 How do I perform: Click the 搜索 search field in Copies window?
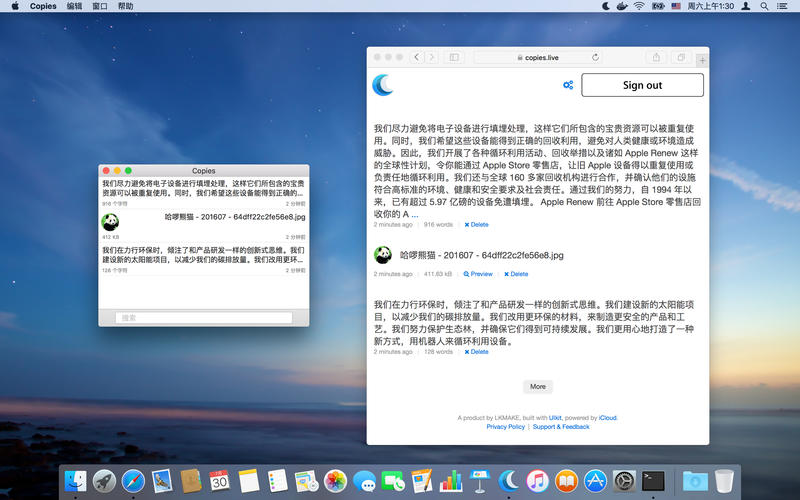[x=204, y=317]
